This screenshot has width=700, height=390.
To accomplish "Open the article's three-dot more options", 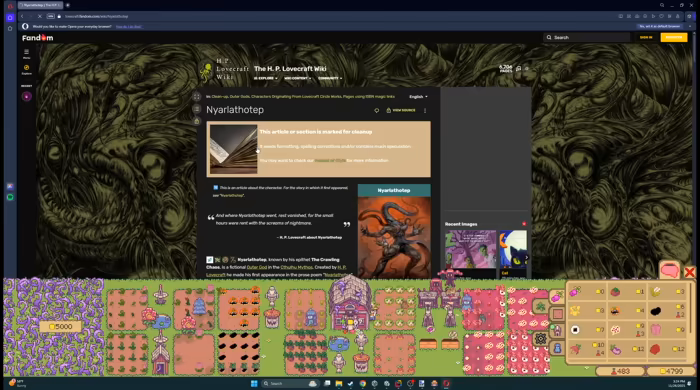I will pyautogui.click(x=425, y=110).
